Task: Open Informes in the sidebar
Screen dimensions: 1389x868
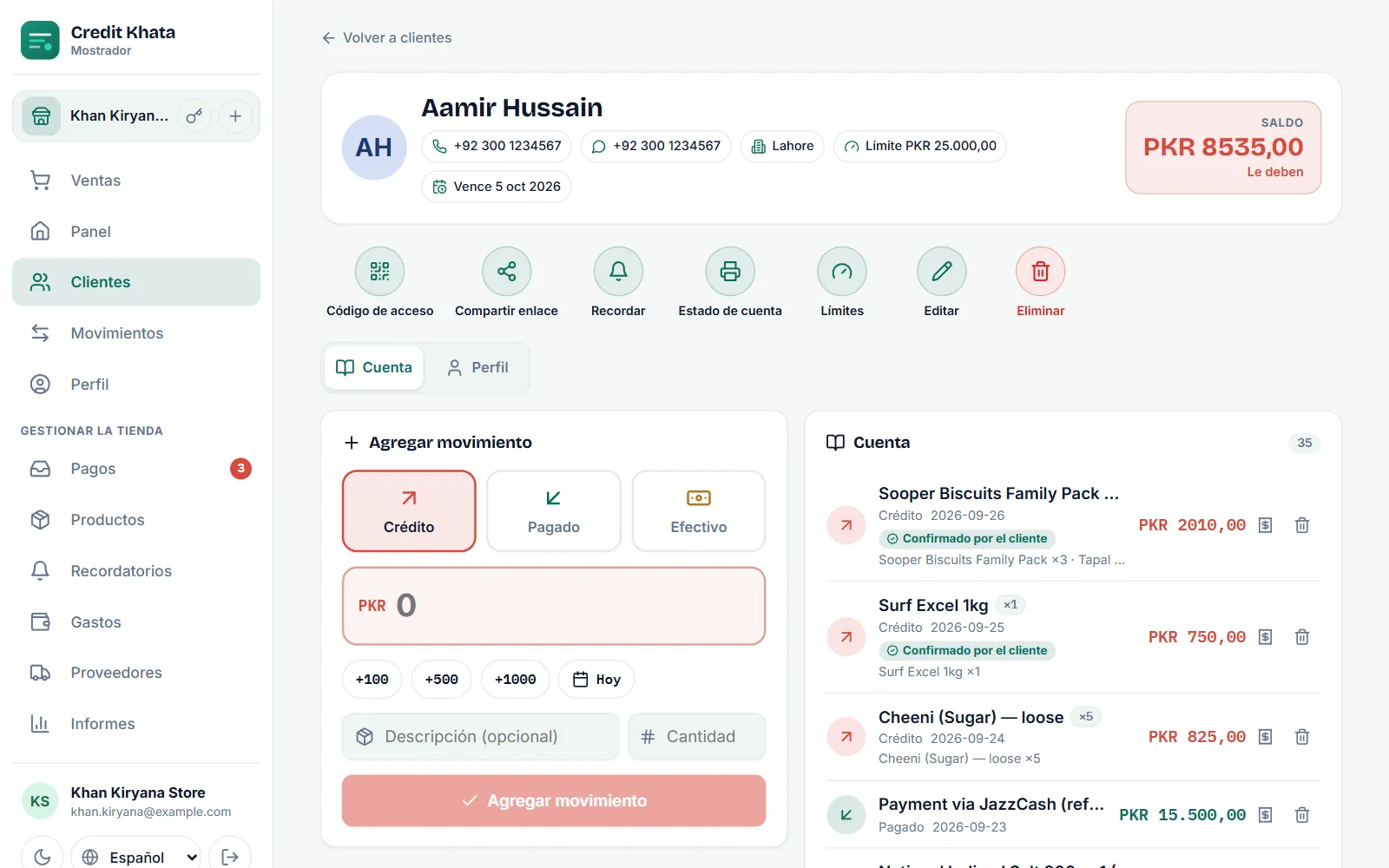Action: click(x=136, y=724)
